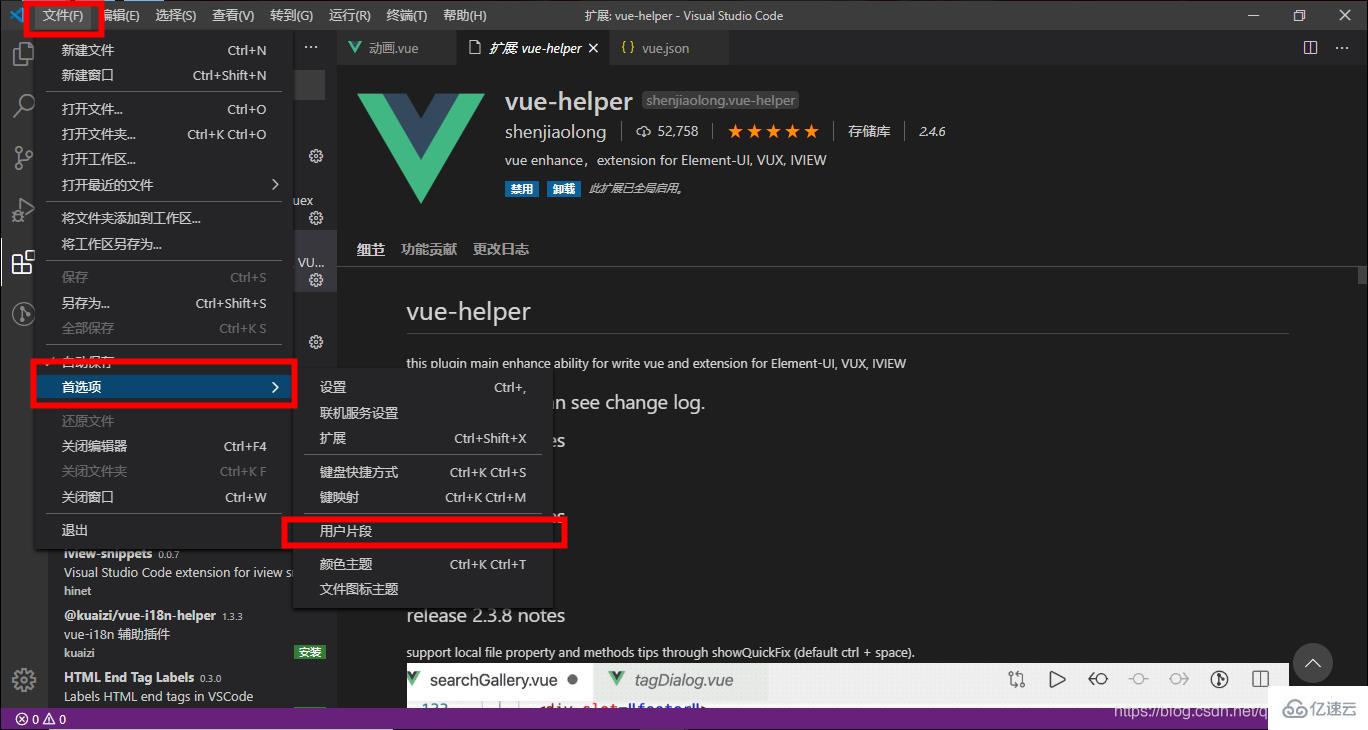This screenshot has height=730, width=1368.
Task: Show the 细节 tab of the extension
Action: [x=371, y=249]
